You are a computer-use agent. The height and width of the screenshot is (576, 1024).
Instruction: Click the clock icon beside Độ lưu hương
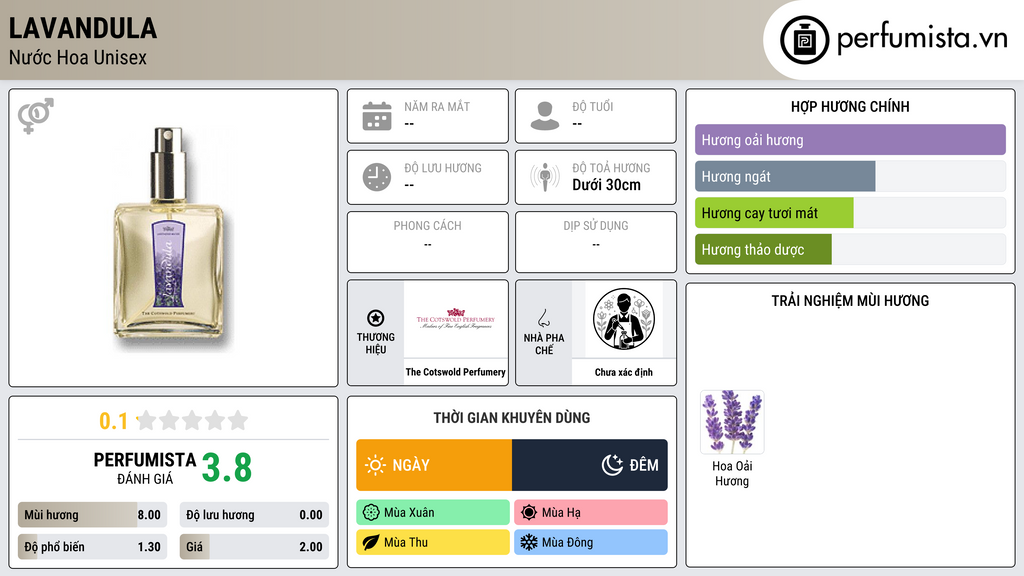coord(377,177)
